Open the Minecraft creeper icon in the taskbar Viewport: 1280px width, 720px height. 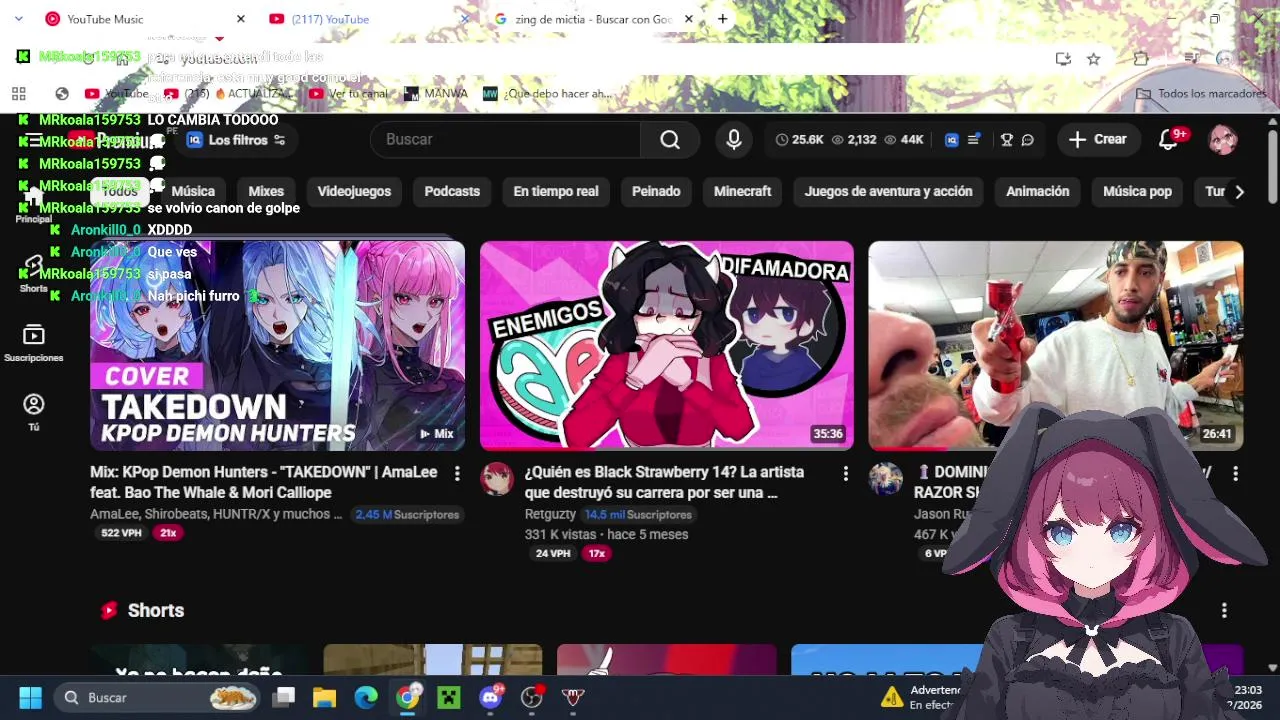(449, 697)
